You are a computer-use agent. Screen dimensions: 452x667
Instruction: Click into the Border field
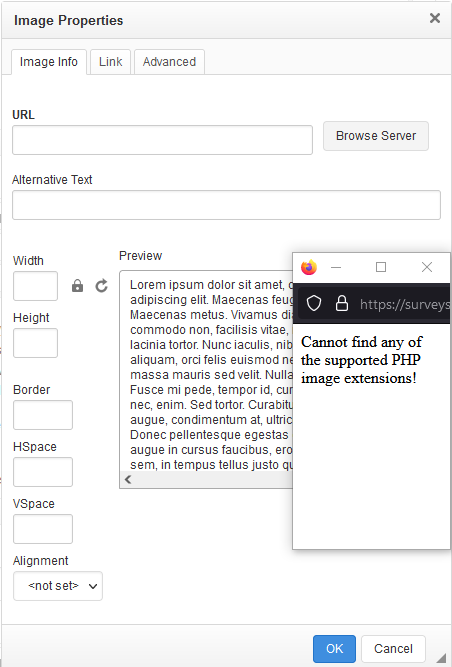(43, 415)
